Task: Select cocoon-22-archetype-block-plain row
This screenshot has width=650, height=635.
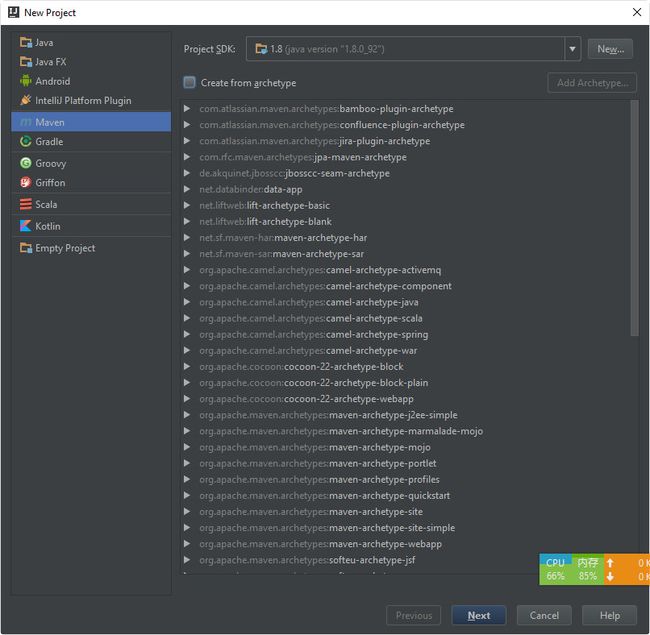Action: [406, 383]
